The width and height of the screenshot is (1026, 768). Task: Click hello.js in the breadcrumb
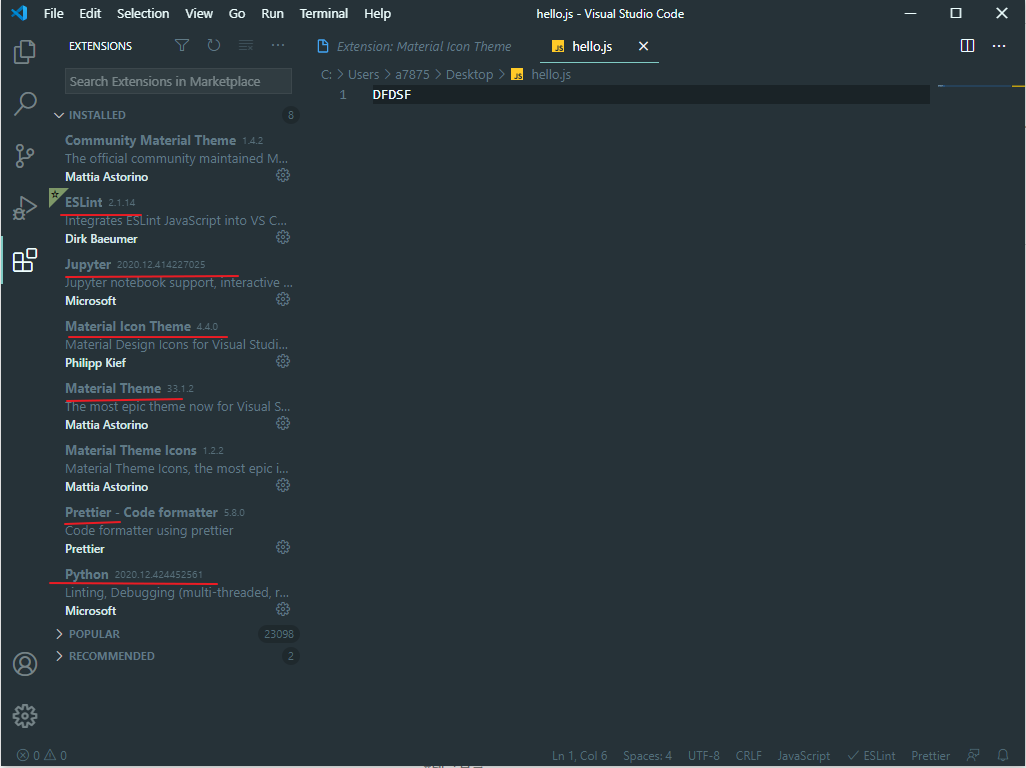coord(550,75)
